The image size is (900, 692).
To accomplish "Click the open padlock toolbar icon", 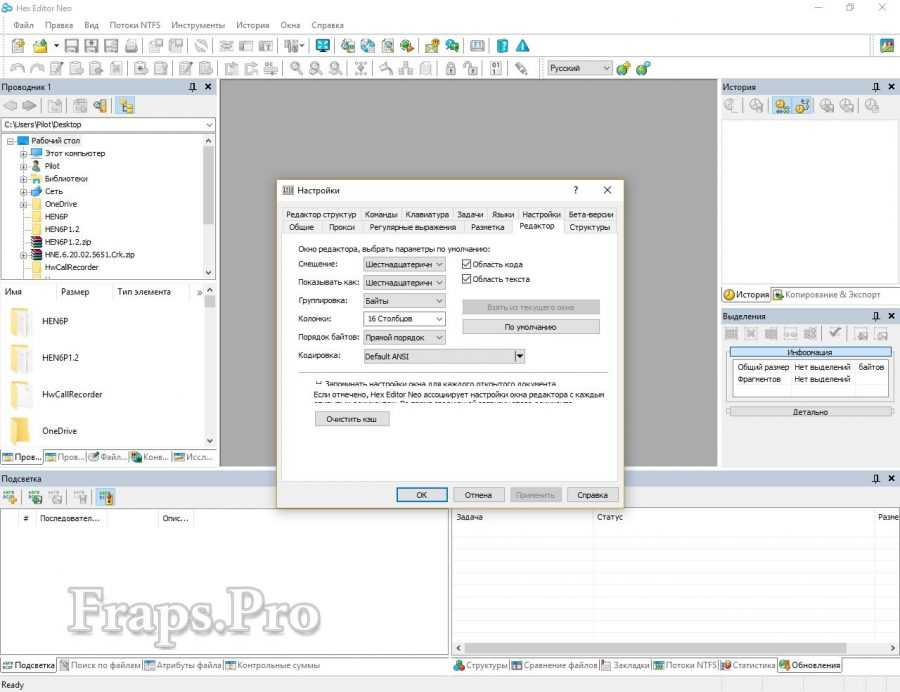I will point(471,68).
